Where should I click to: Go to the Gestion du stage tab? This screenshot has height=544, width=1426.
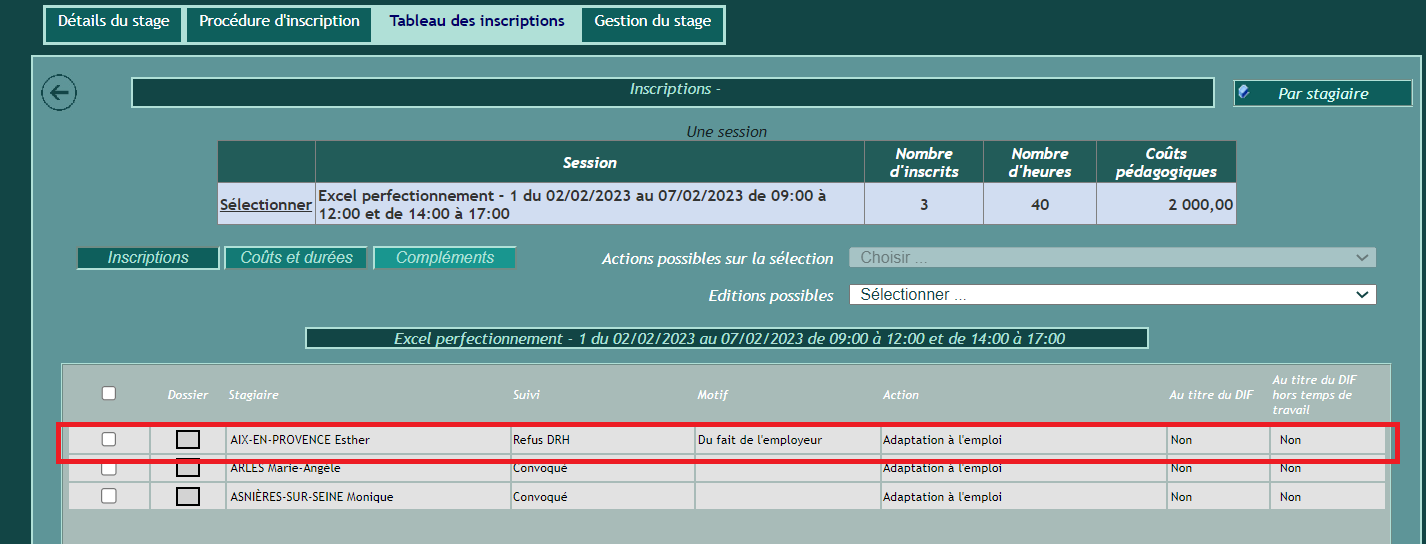[x=652, y=22]
